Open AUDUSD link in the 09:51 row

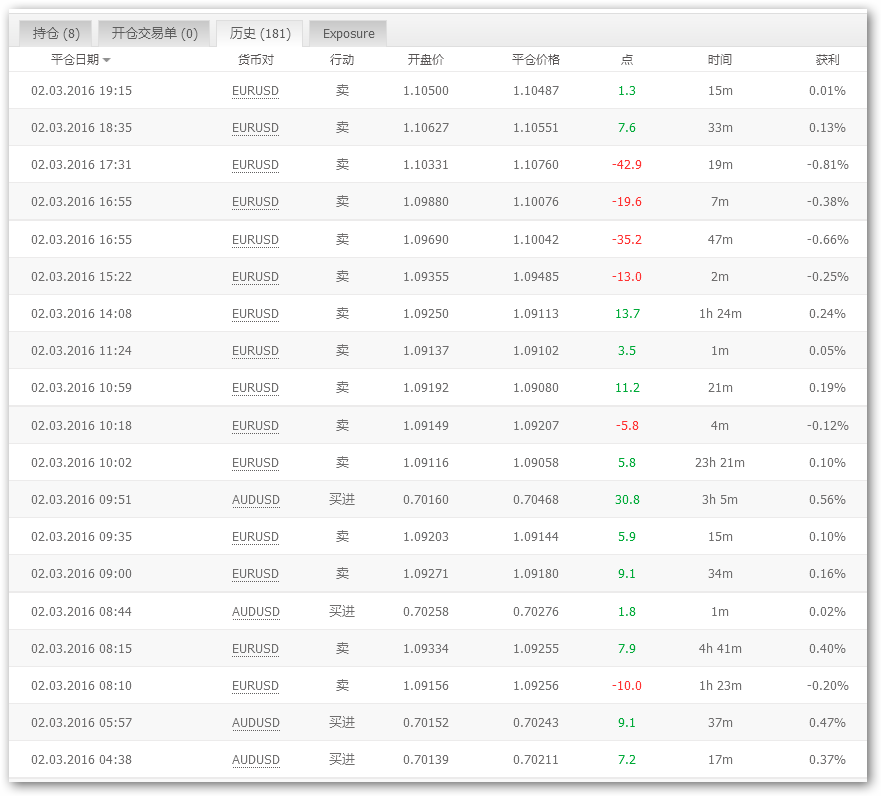[256, 500]
